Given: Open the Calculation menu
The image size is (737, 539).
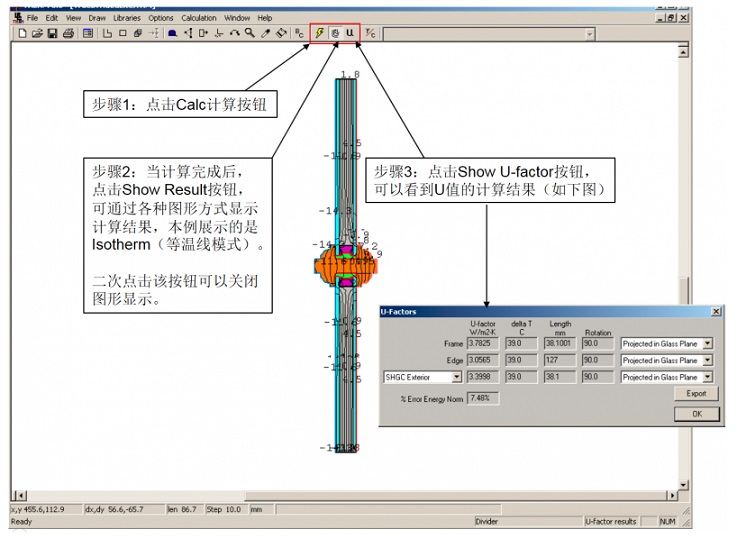Looking at the screenshot, I should point(198,18).
